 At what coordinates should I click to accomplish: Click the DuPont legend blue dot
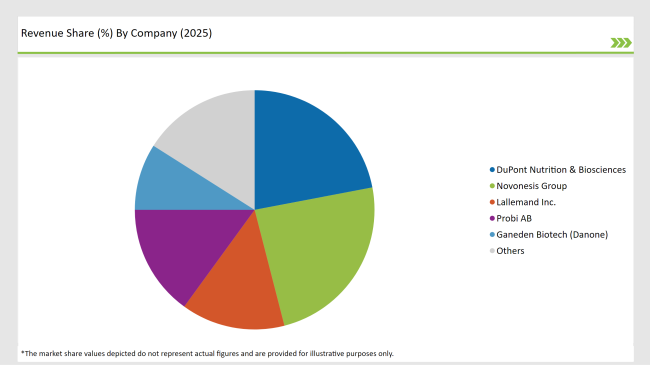[492, 170]
